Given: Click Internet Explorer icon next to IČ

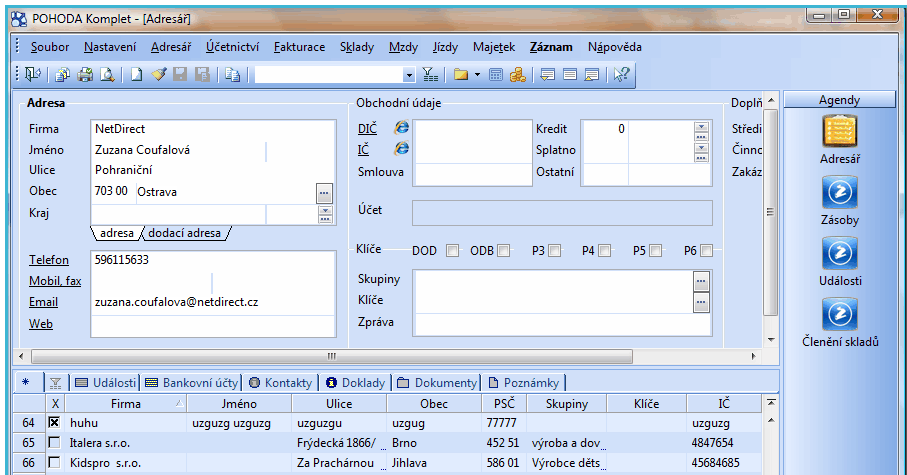Looking at the screenshot, I should coord(401,149).
